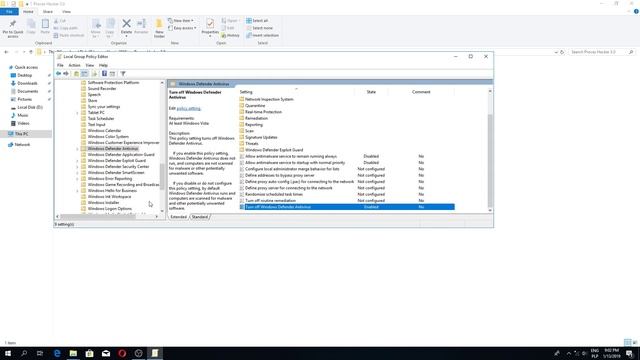Click Up one level icon in policy editor toolbar
640x360 pixels.
(76, 73)
